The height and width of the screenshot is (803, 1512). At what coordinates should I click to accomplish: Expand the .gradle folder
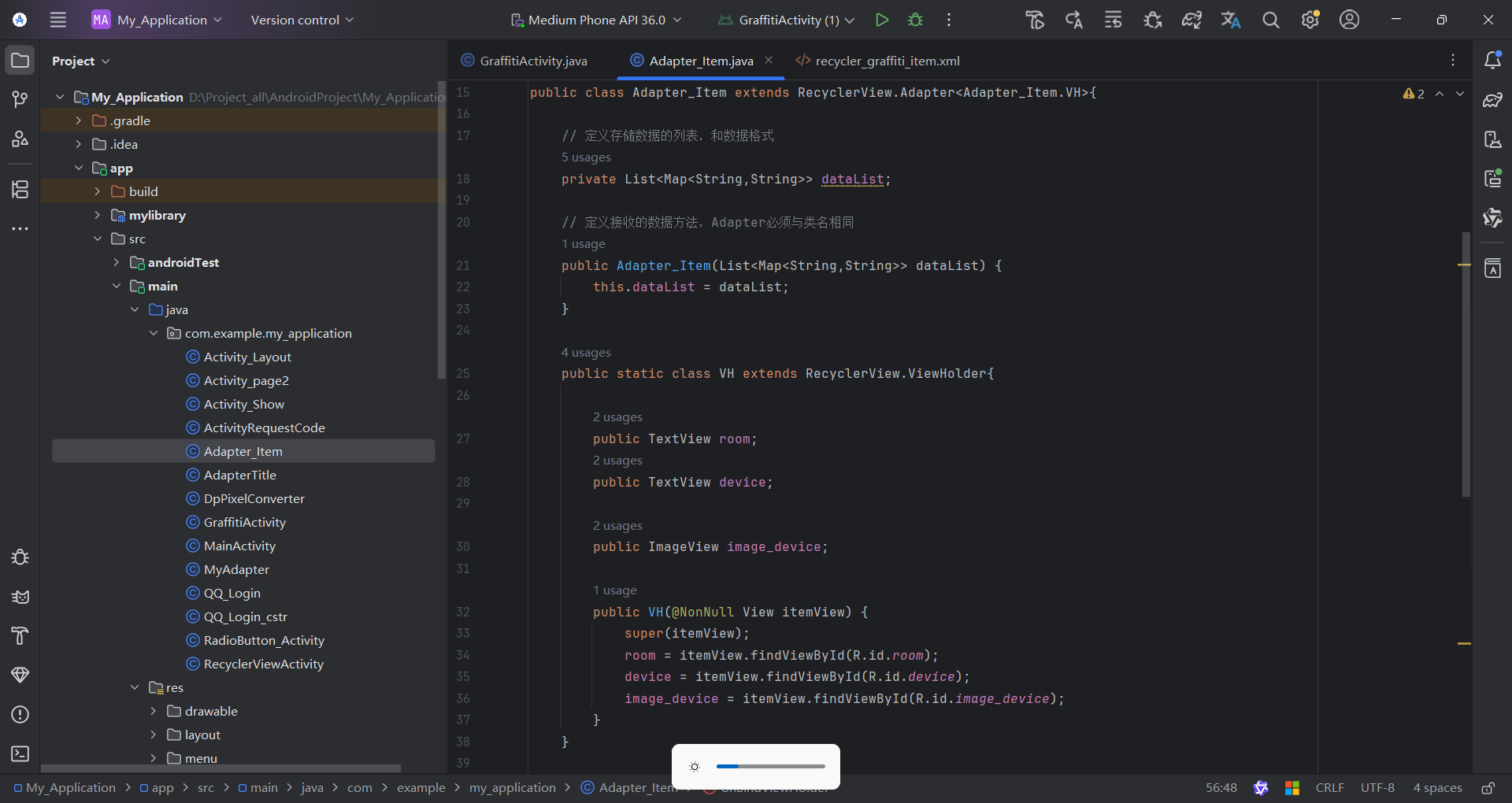79,120
